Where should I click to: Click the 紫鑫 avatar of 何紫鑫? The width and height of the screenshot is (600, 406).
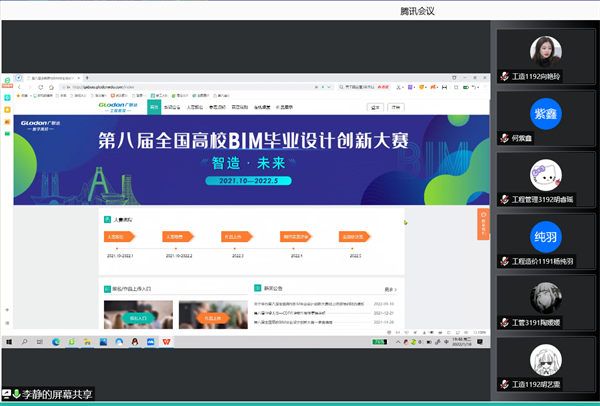[546, 114]
